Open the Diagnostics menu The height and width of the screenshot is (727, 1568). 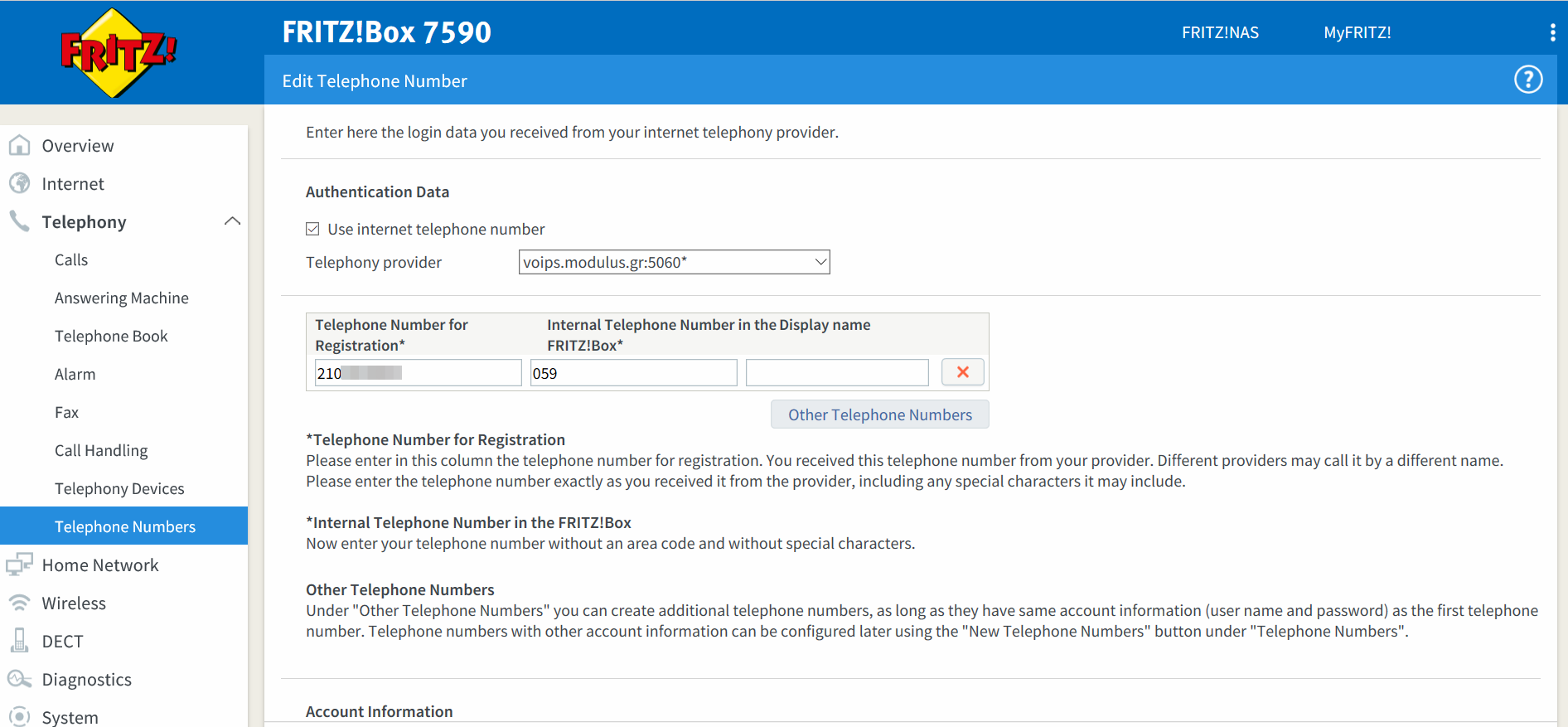[87, 680]
